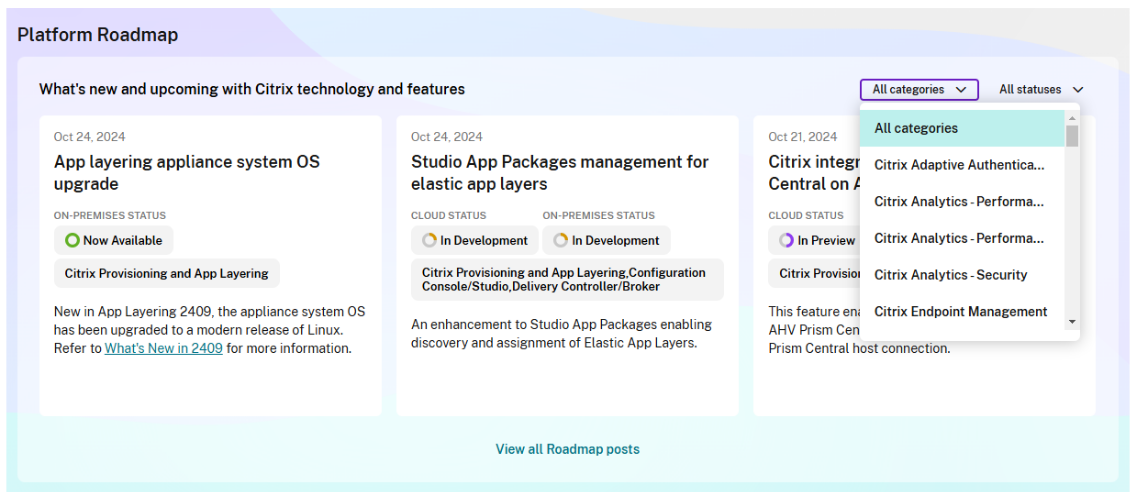The height and width of the screenshot is (493, 1134).
Task: Choose Citrix Adaptive Authentication category
Action: coord(958,165)
